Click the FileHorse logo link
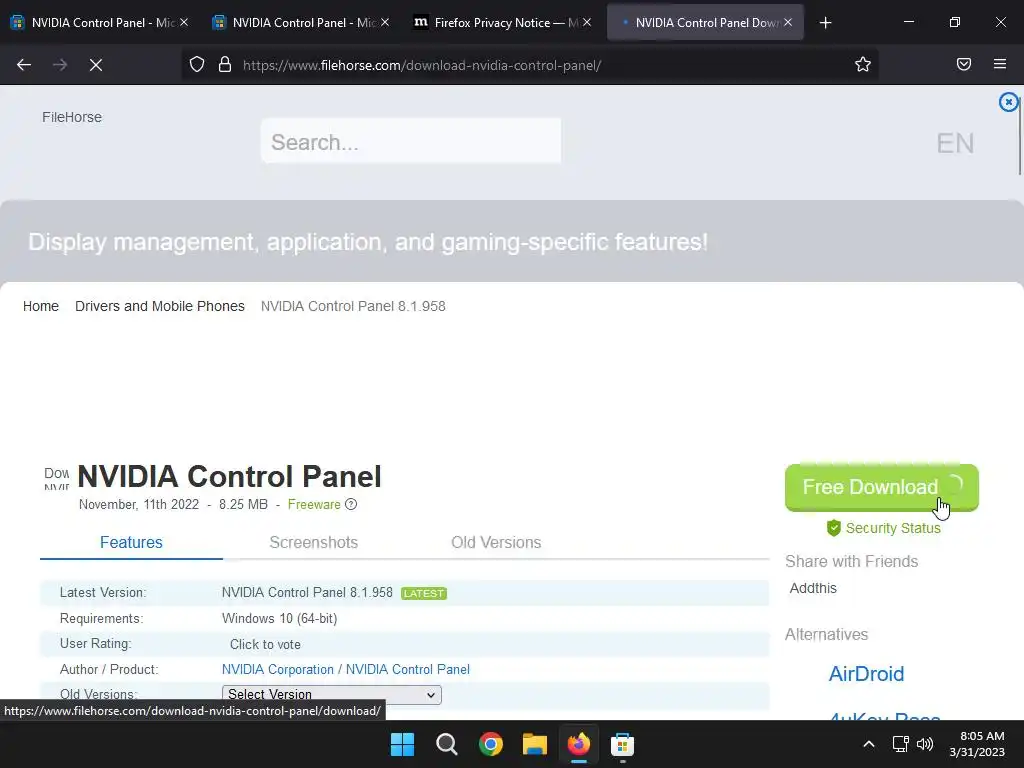This screenshot has height=768, width=1024. point(72,117)
